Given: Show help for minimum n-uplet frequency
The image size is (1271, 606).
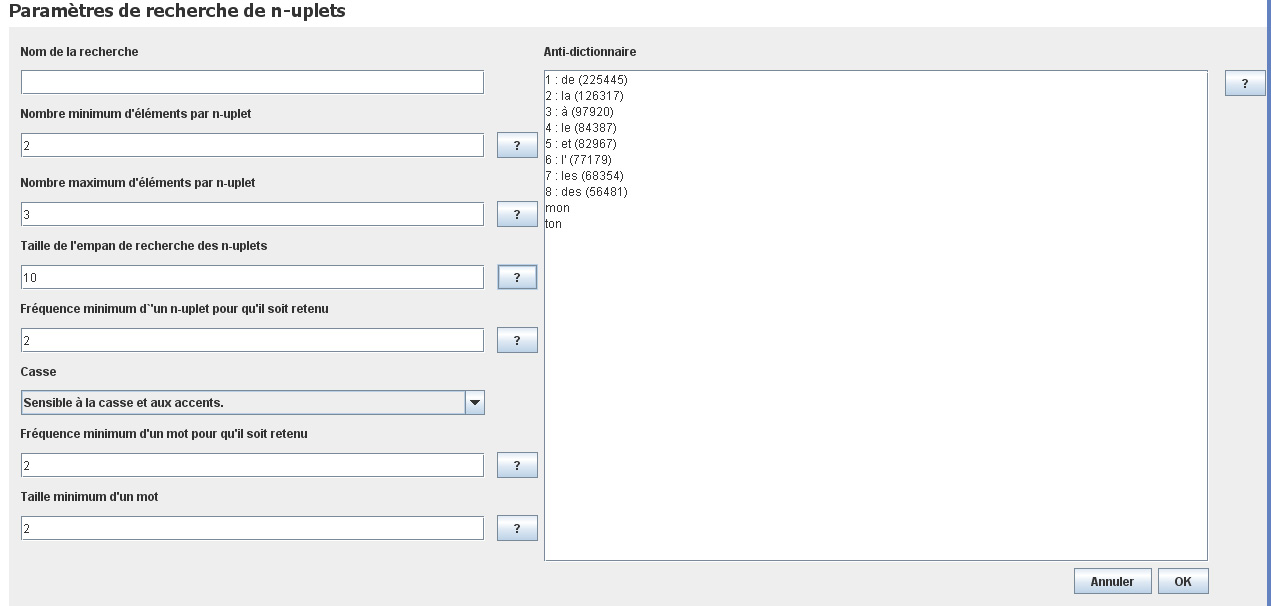Looking at the screenshot, I should pyautogui.click(x=517, y=340).
